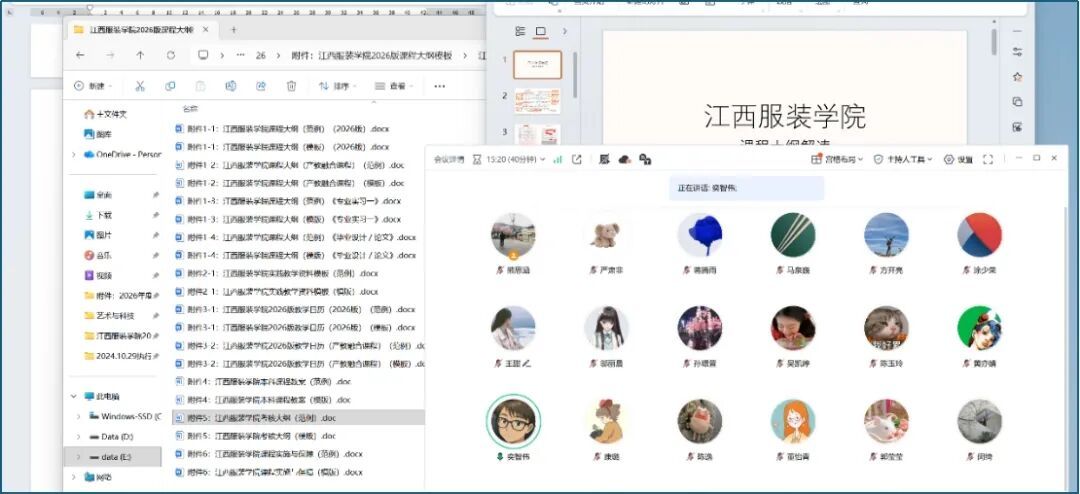Click the copy icon in presentation right sidebar

tap(1017, 102)
